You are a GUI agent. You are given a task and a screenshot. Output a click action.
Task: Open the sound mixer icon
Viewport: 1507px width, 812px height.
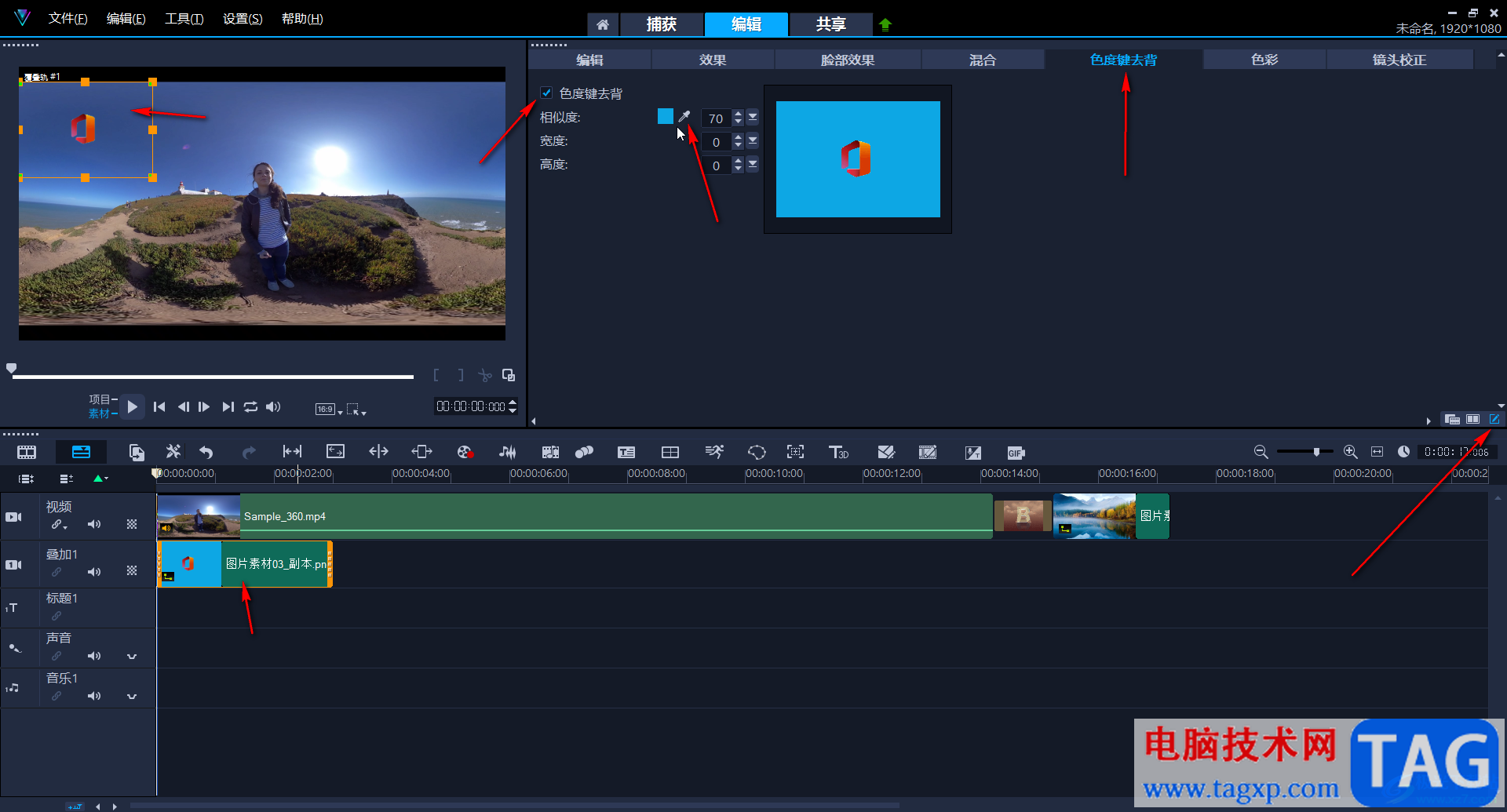[x=508, y=452]
